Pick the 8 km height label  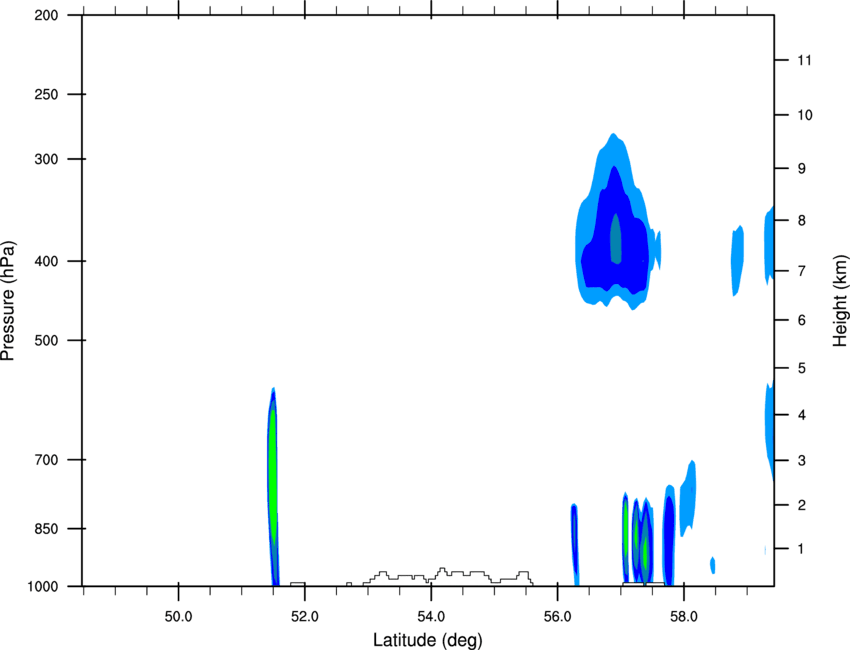802,221
